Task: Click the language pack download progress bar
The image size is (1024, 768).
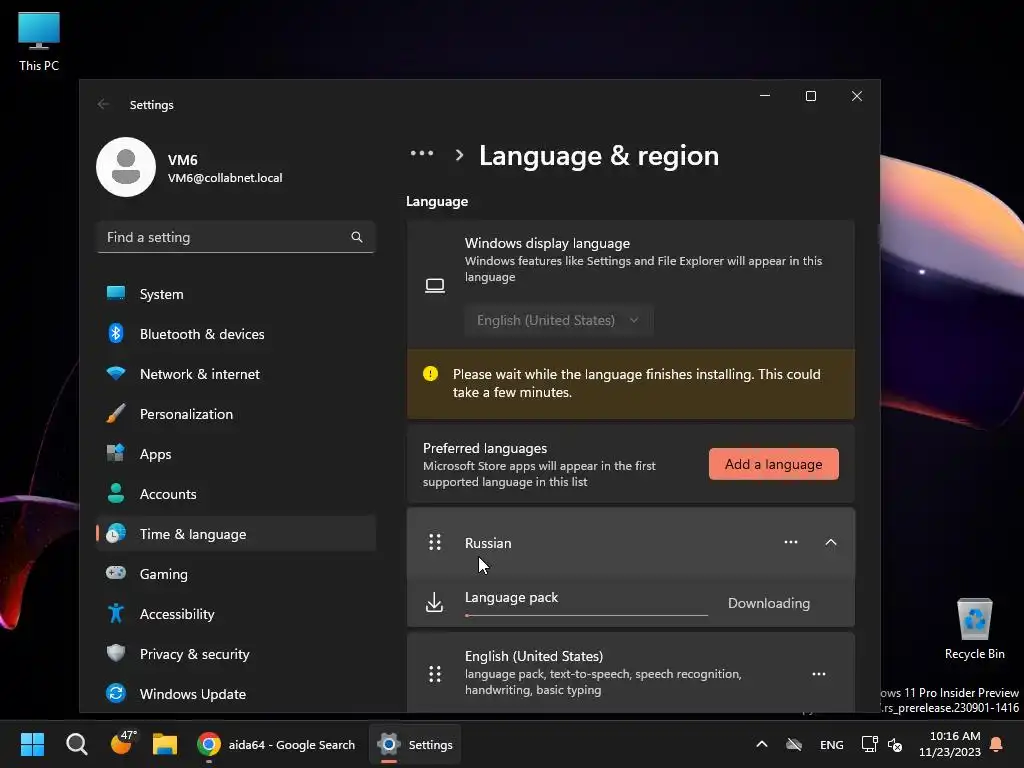Action: [x=586, y=615]
